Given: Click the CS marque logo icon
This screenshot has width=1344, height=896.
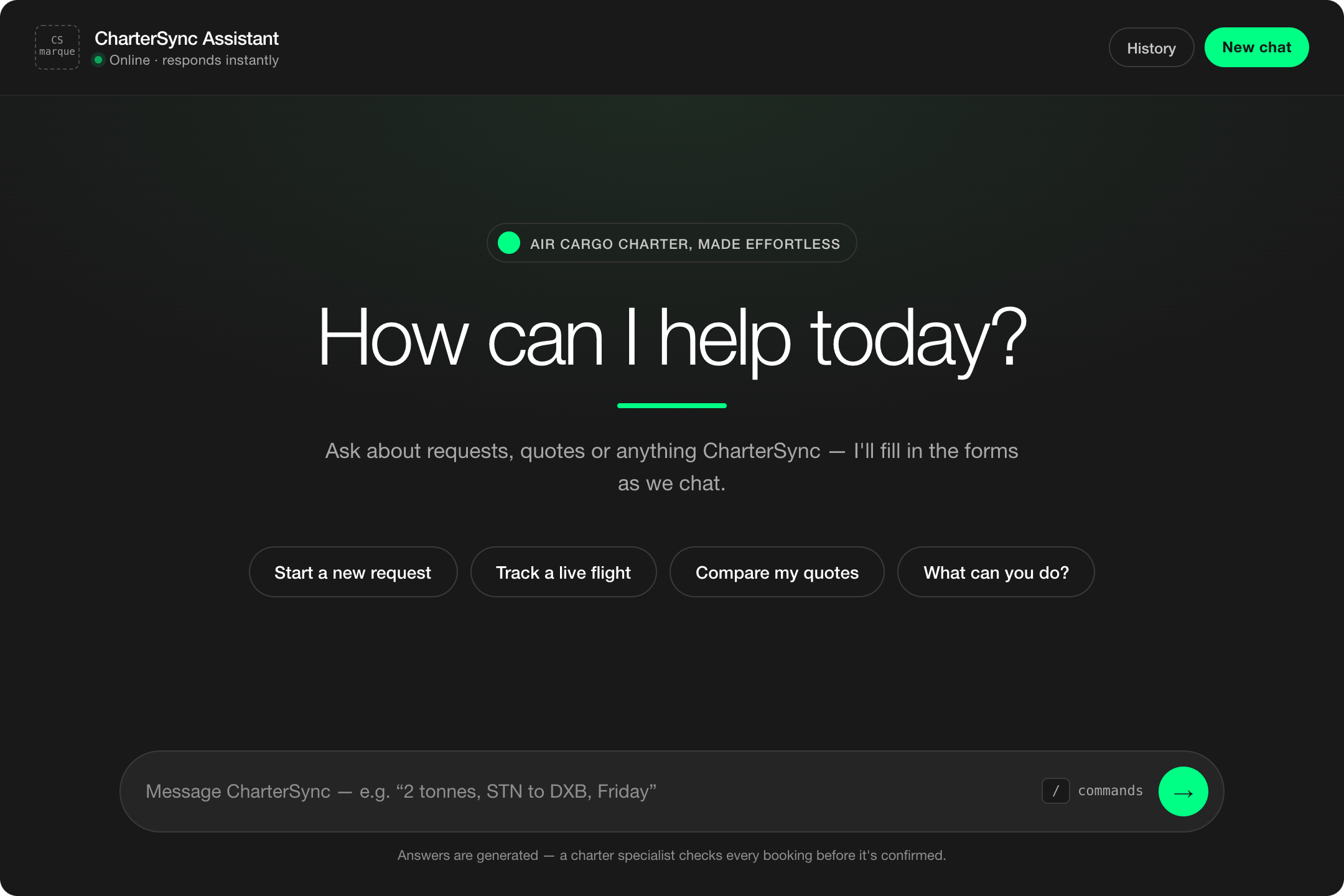Looking at the screenshot, I should pyautogui.click(x=57, y=47).
